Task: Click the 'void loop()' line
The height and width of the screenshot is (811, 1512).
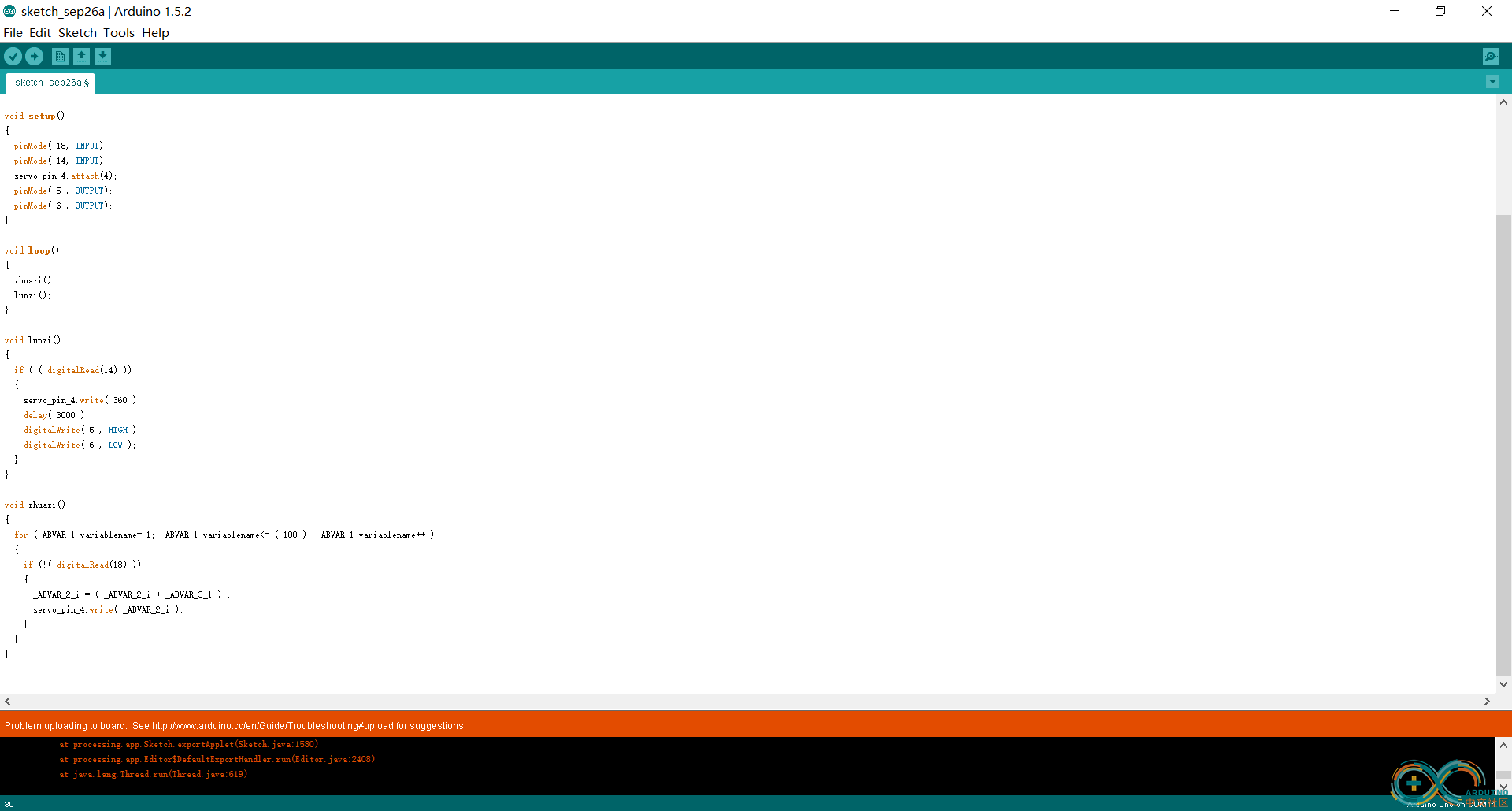Action: (x=31, y=250)
